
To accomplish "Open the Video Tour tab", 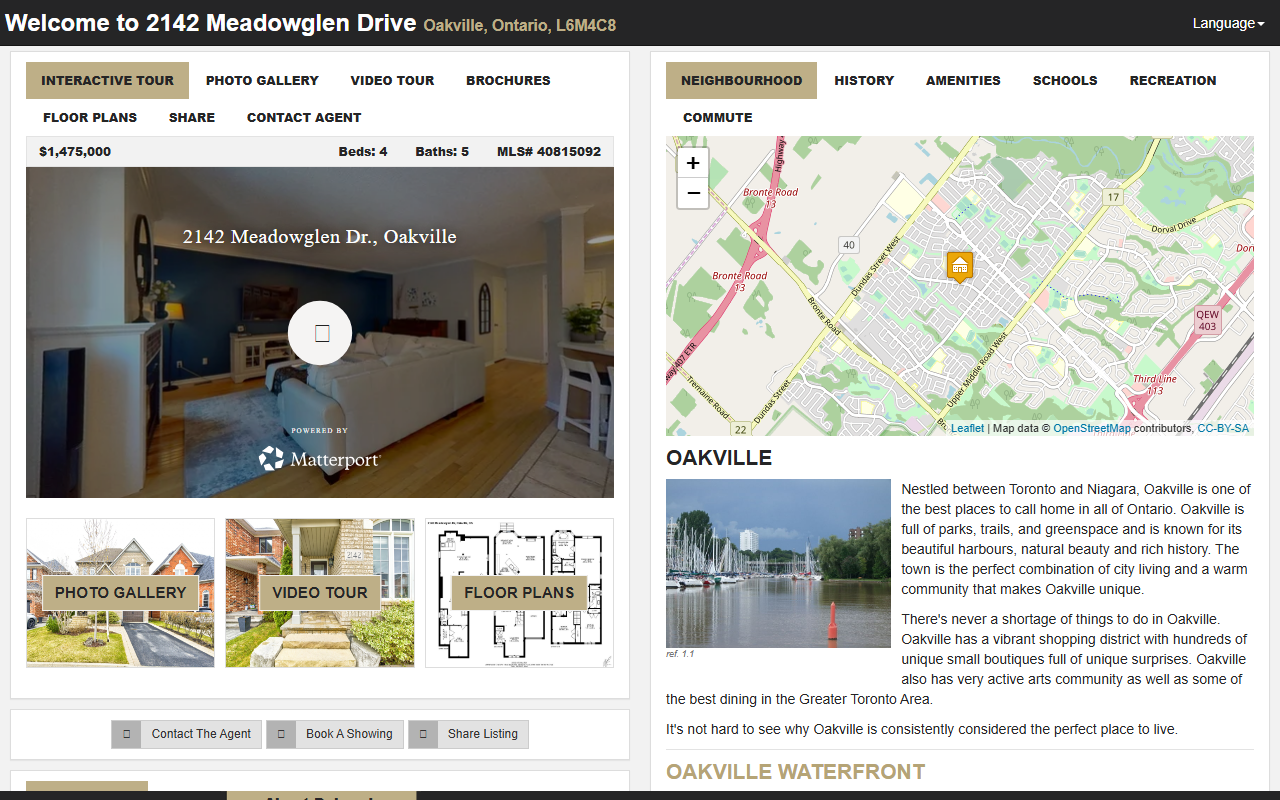I will (392, 80).
